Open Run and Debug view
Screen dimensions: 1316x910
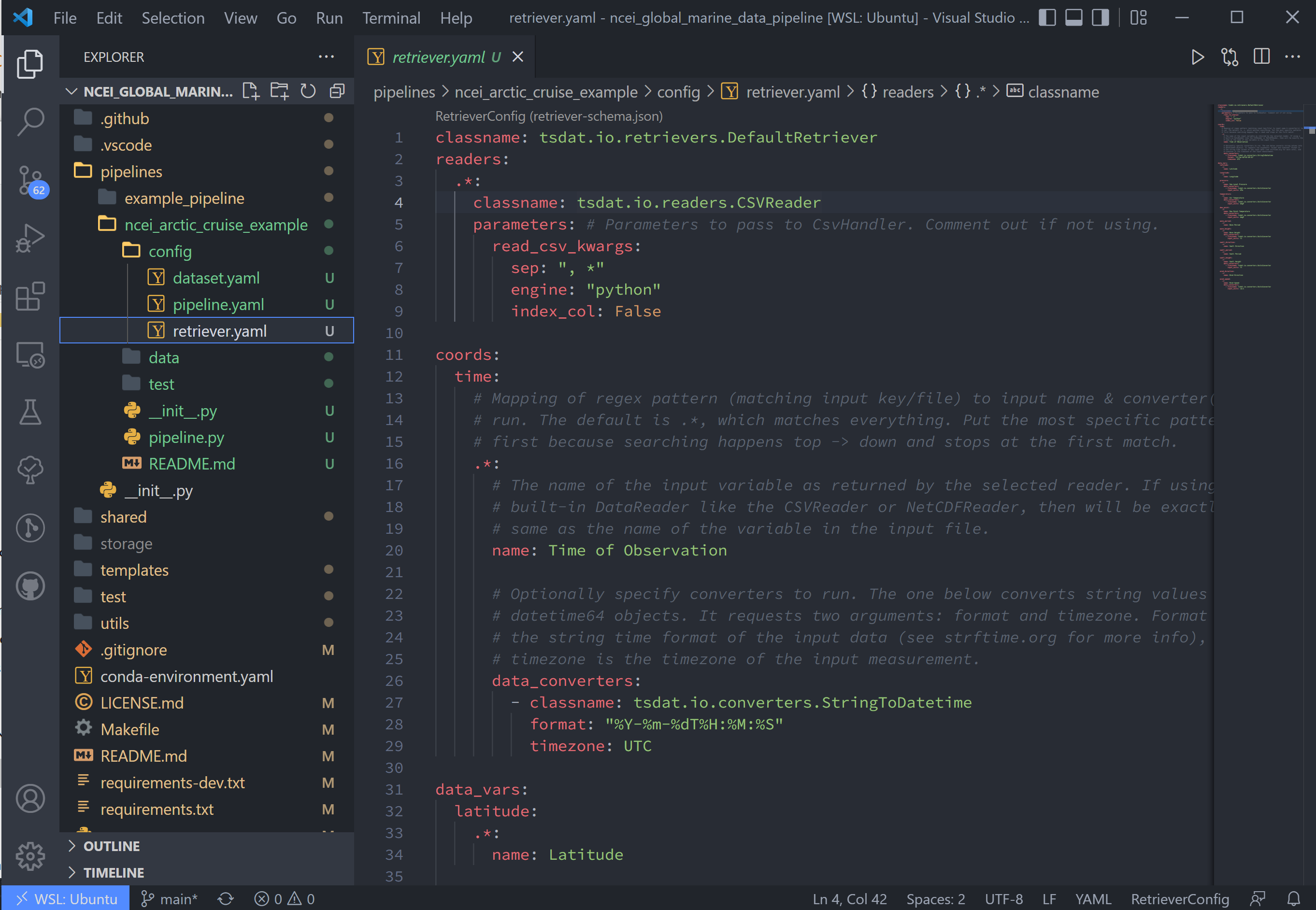tap(30, 238)
